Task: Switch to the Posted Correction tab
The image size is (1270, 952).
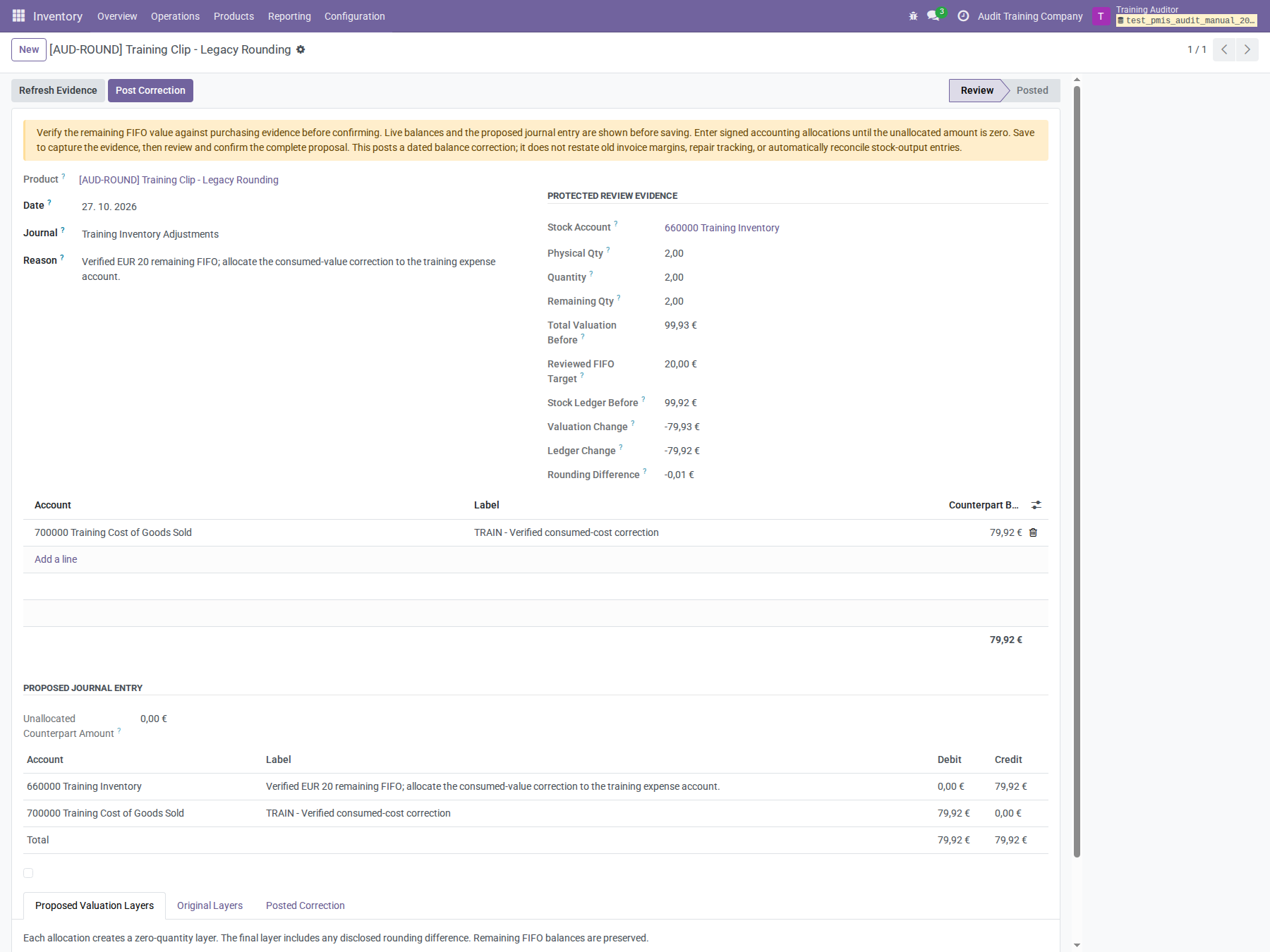Action: coord(306,905)
